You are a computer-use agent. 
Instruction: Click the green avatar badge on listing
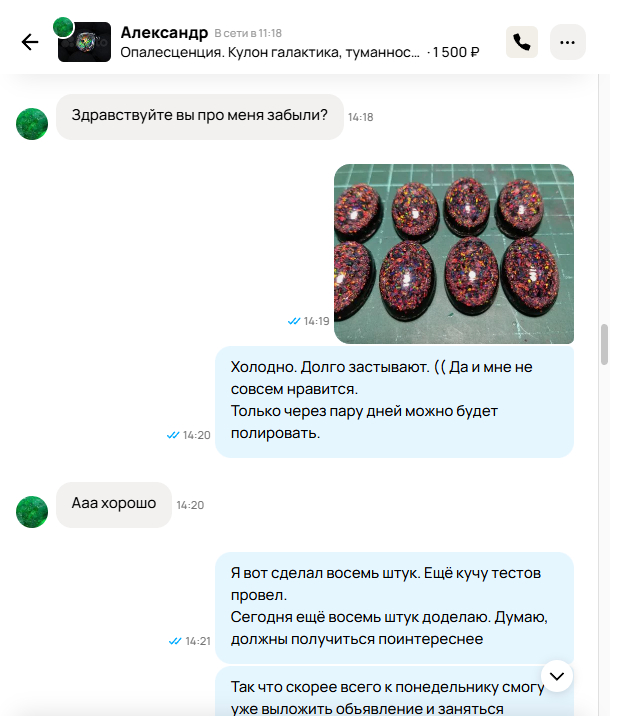tap(63, 27)
